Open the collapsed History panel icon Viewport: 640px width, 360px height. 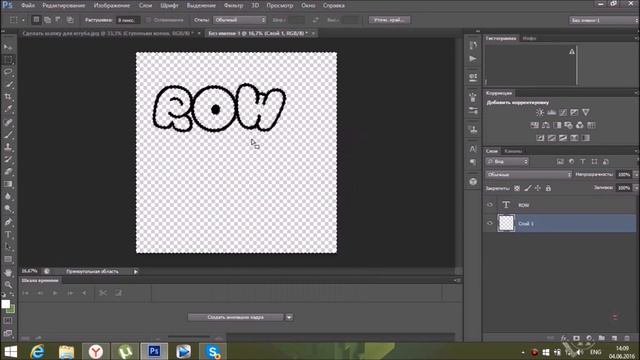[473, 45]
